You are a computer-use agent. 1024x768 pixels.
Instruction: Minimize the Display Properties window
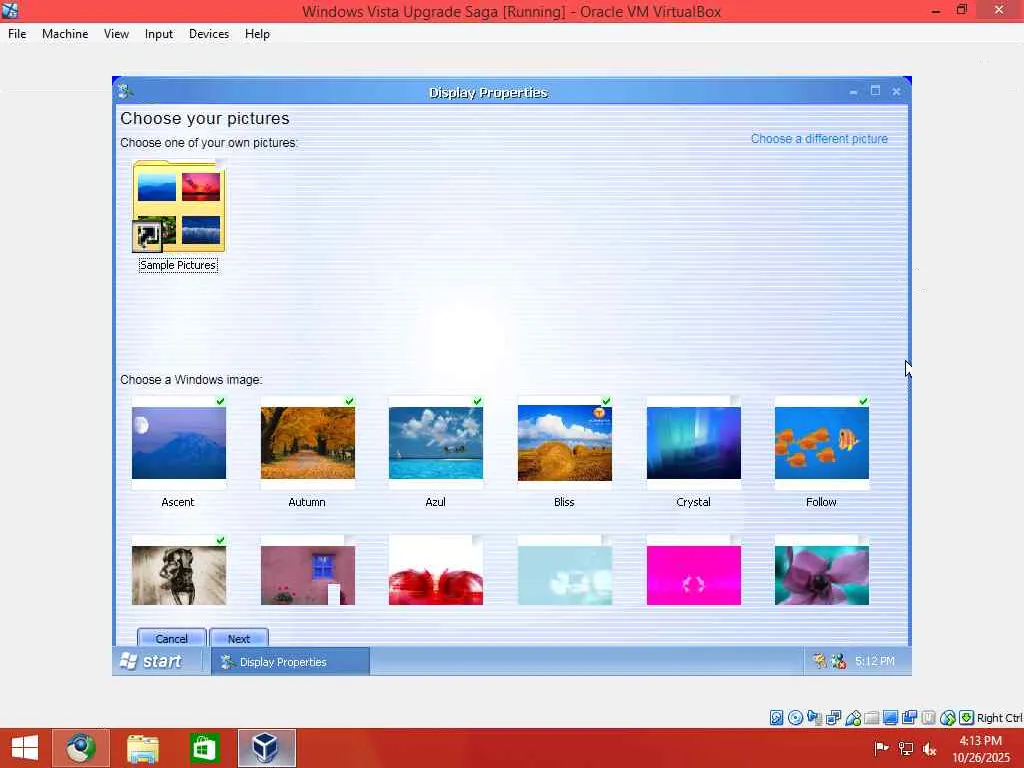click(854, 92)
